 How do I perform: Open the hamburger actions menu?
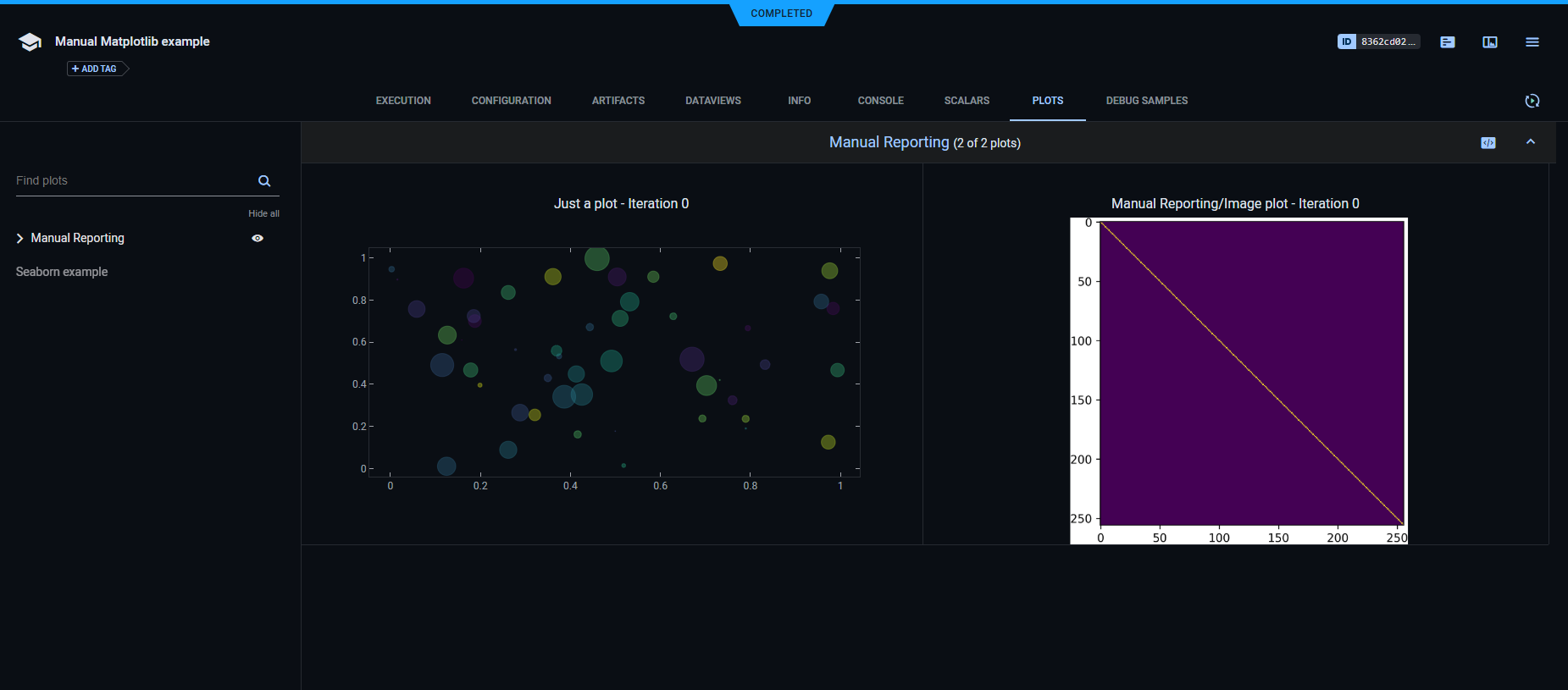(x=1532, y=41)
